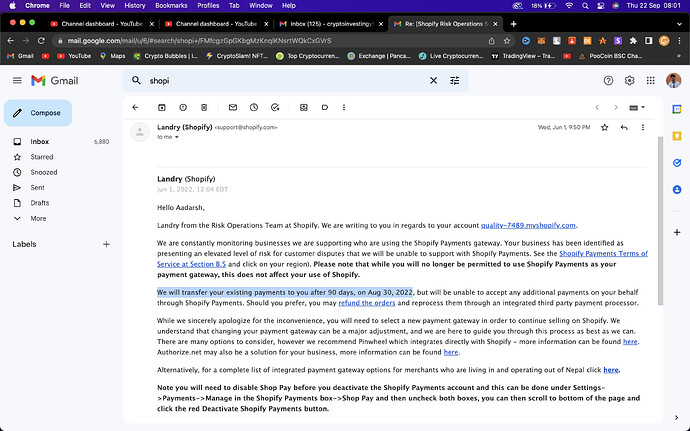Click the search mail input field
Viewport: 690px width, 431px height.
286,81
